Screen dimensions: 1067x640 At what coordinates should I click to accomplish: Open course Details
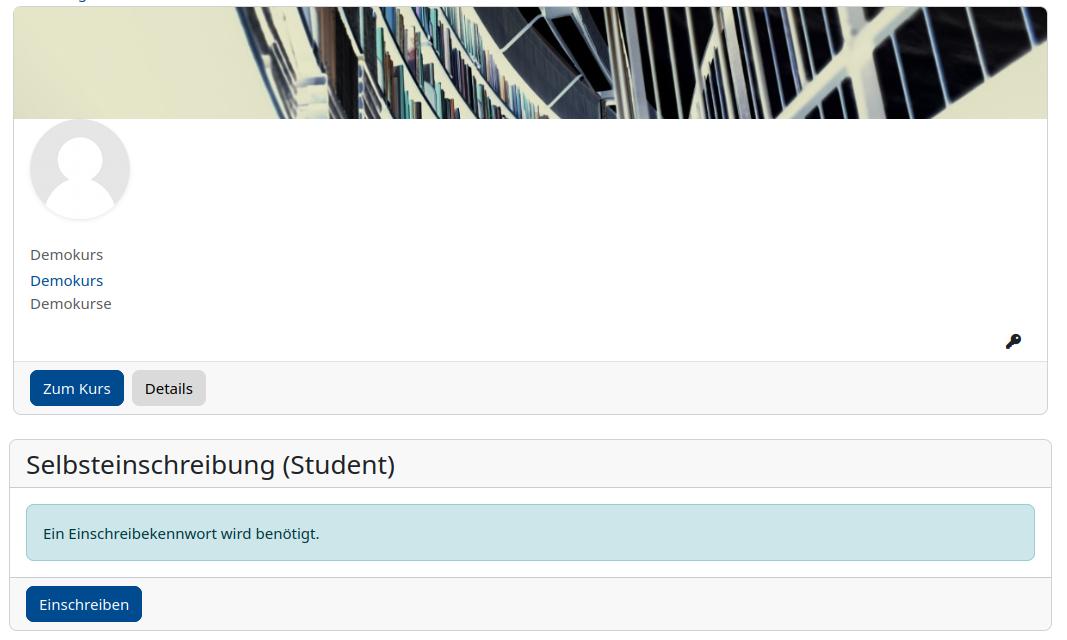pyautogui.click(x=169, y=389)
